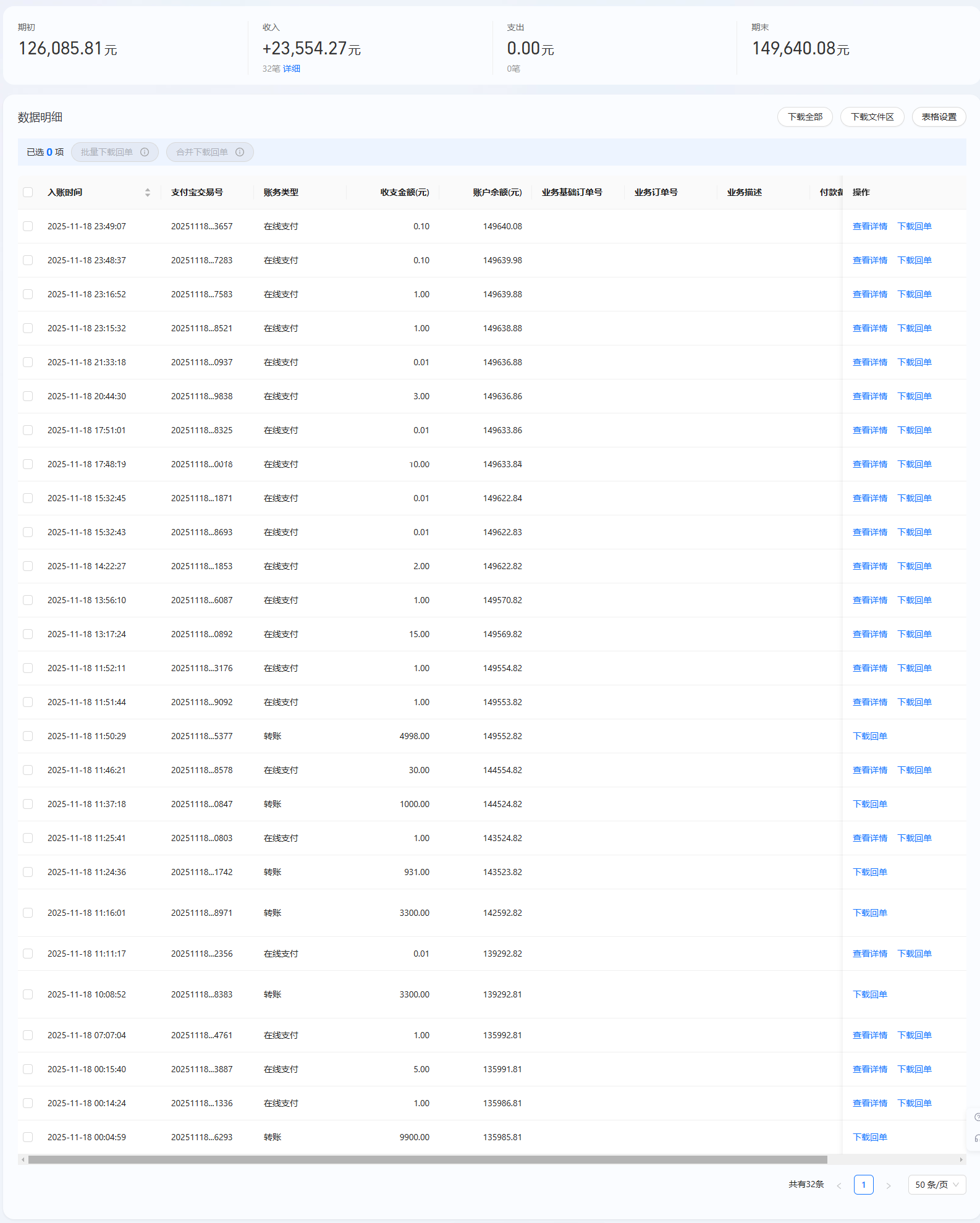Go to previous page arrow
Viewport: 980px width, 1223px height.
[838, 1185]
